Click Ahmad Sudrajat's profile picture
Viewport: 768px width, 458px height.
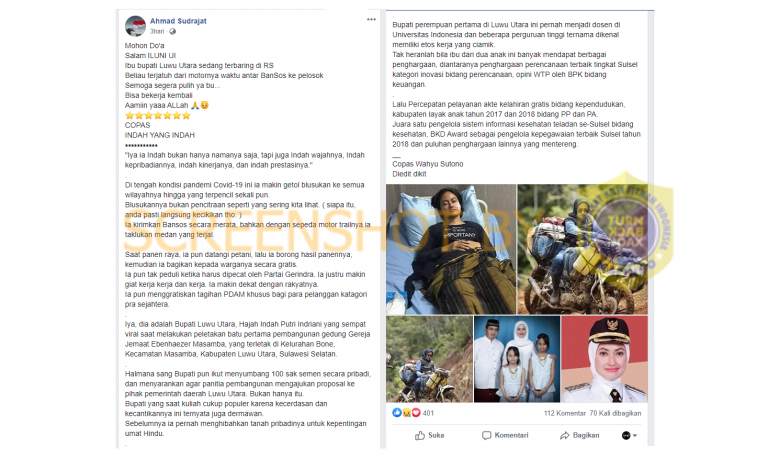(135, 26)
